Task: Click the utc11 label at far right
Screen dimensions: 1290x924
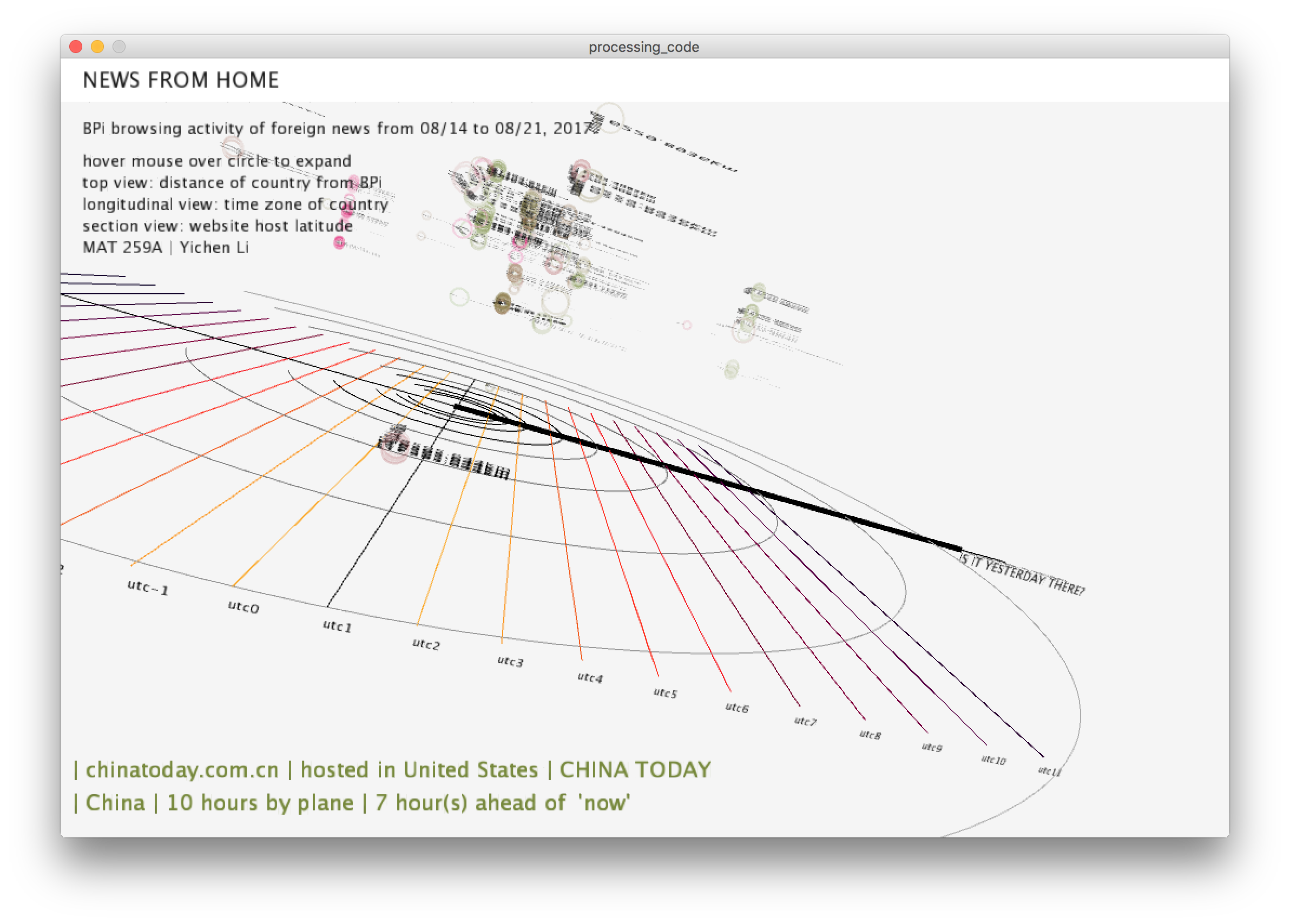Action: pyautogui.click(x=1049, y=771)
